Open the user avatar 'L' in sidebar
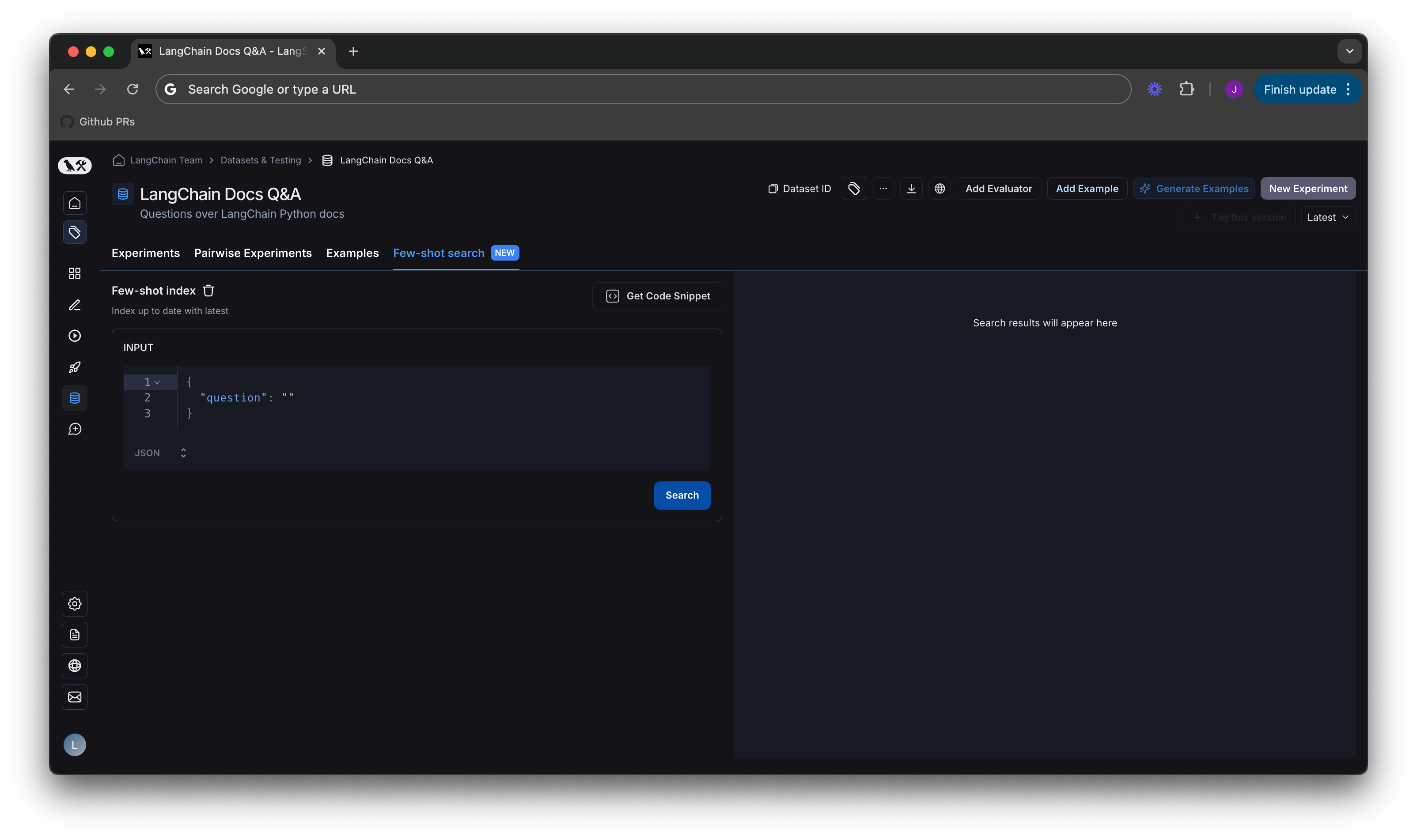The image size is (1417, 840). coord(75,745)
